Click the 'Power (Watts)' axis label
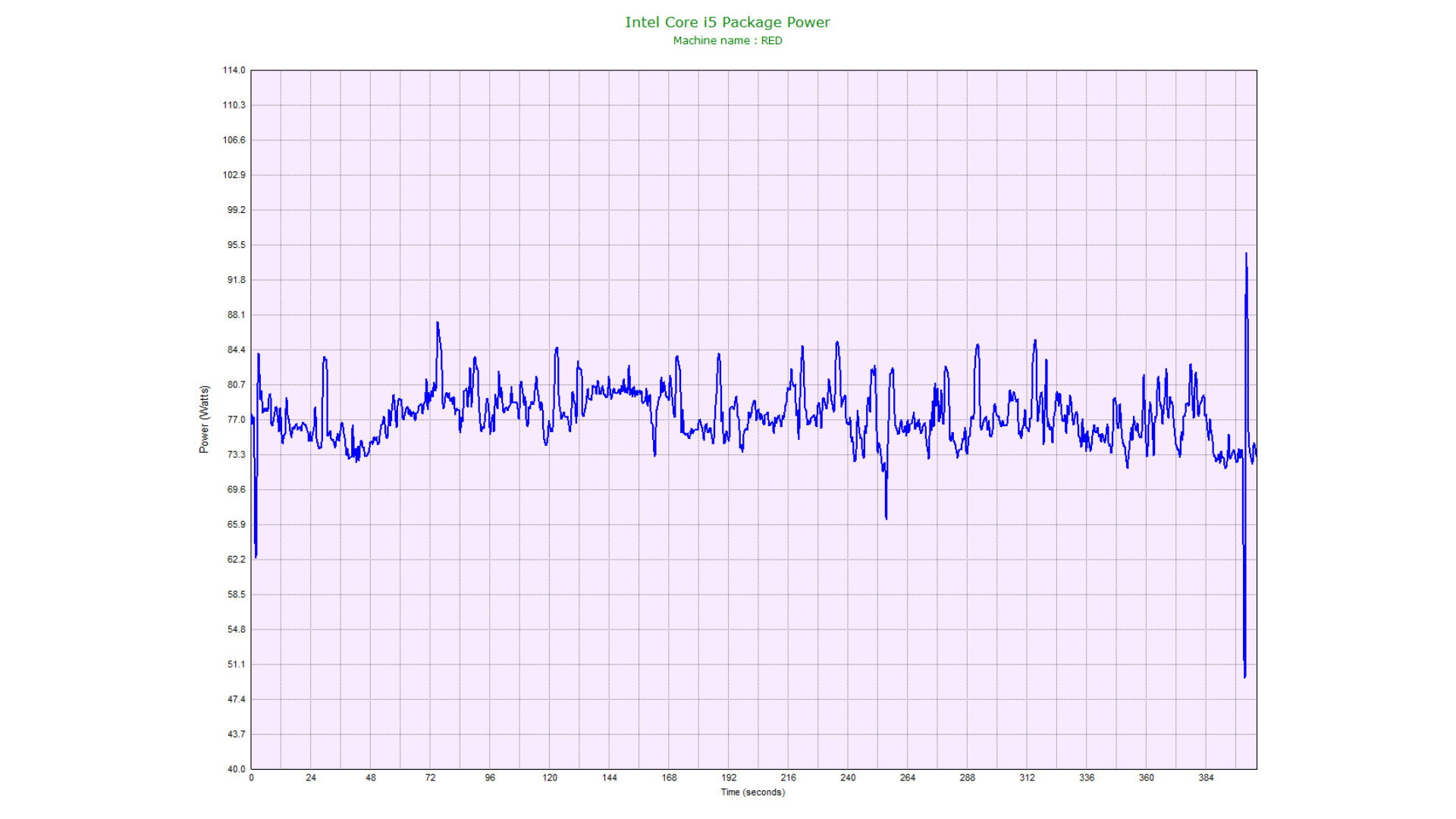Viewport: 1456px width, 819px height. point(204,419)
